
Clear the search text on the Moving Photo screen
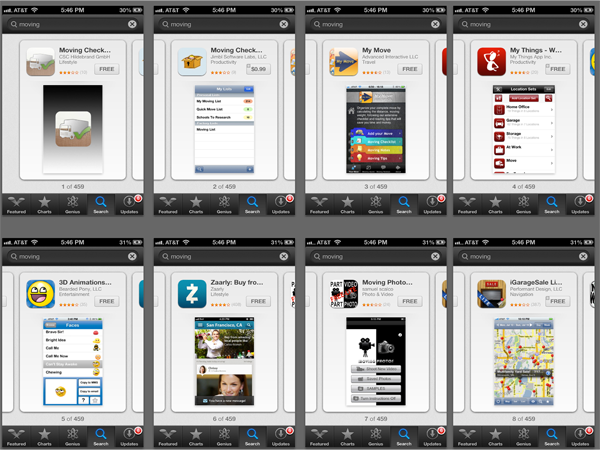tap(435, 256)
